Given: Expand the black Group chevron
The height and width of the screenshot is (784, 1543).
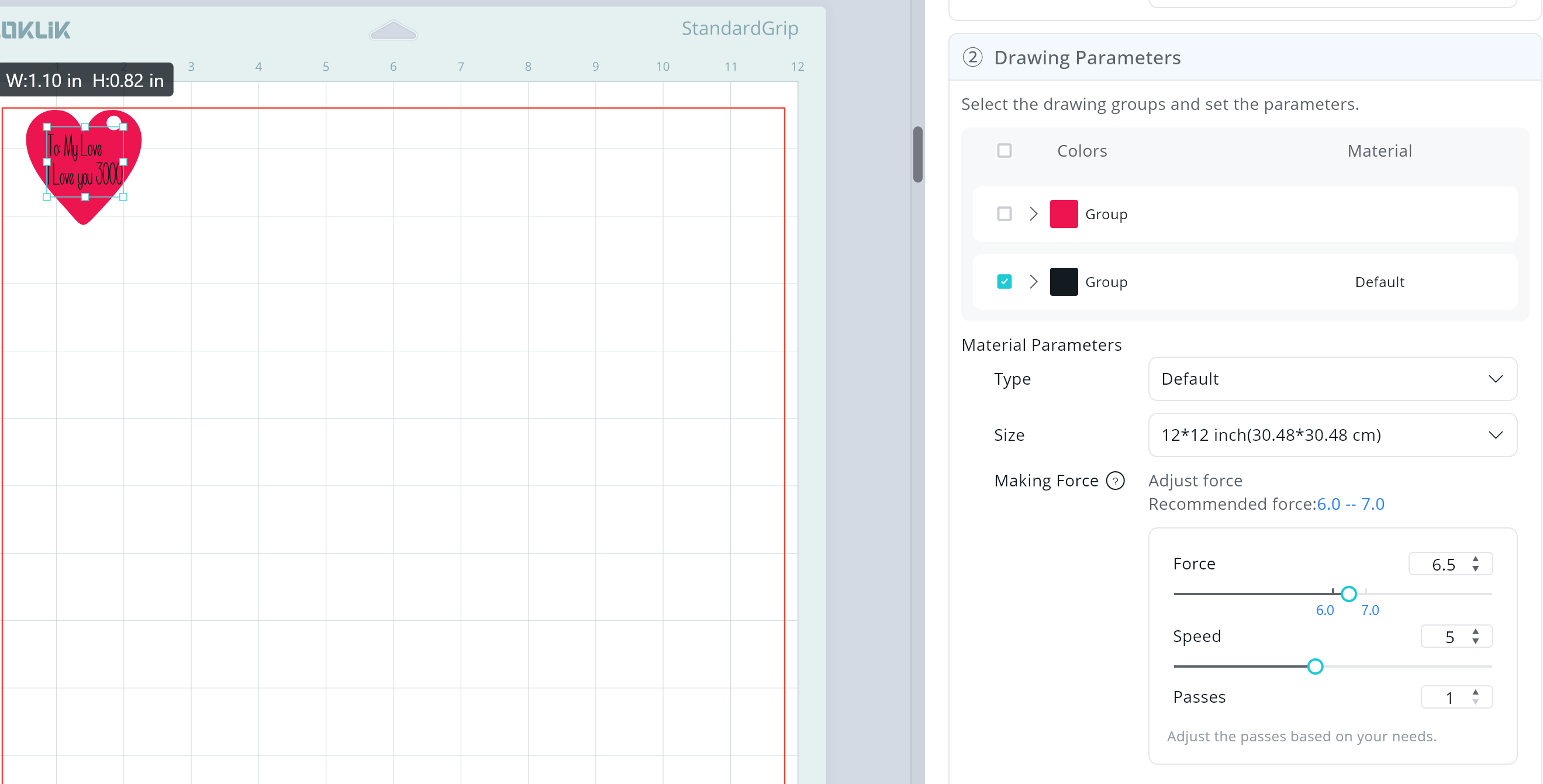Looking at the screenshot, I should coord(1033,281).
